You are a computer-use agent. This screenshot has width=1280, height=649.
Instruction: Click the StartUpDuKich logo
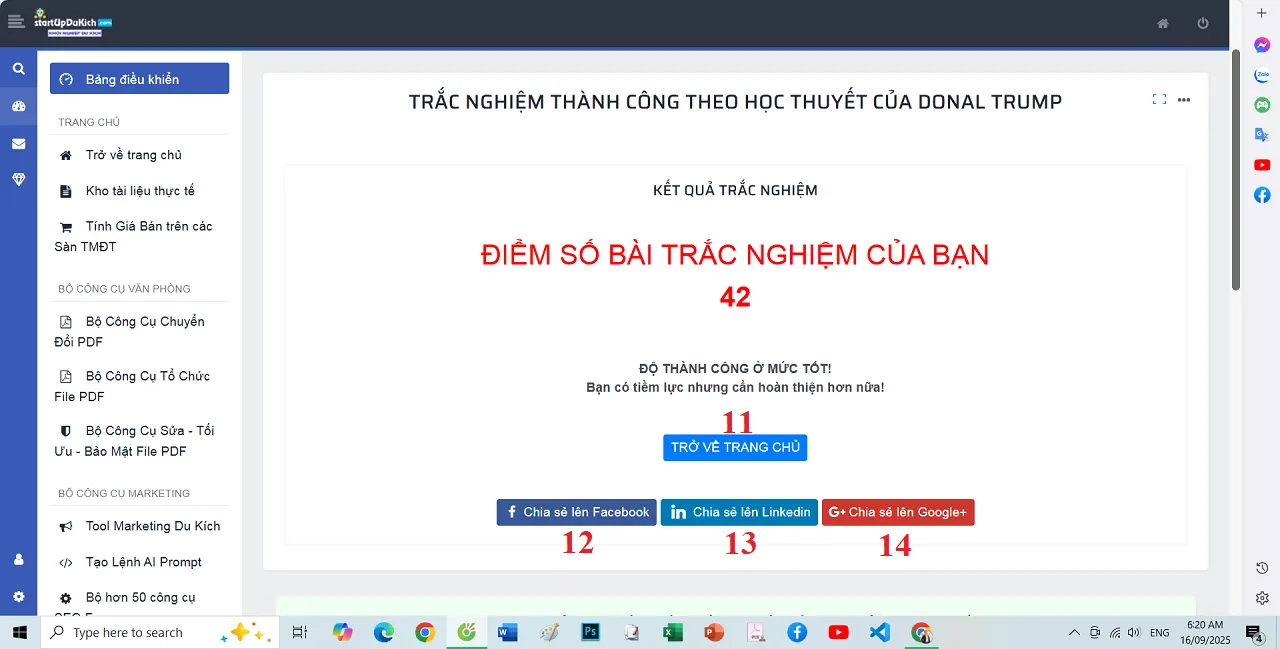tap(73, 22)
